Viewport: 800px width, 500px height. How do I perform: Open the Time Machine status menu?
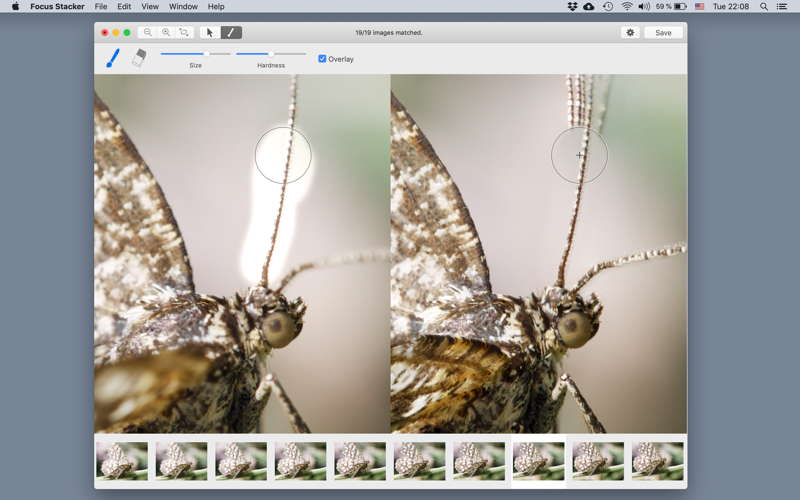(x=607, y=7)
